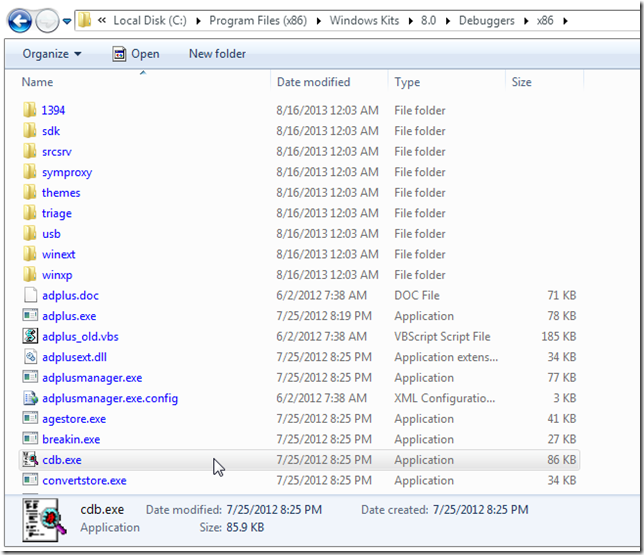Select the usb folder icon

pos(30,233)
